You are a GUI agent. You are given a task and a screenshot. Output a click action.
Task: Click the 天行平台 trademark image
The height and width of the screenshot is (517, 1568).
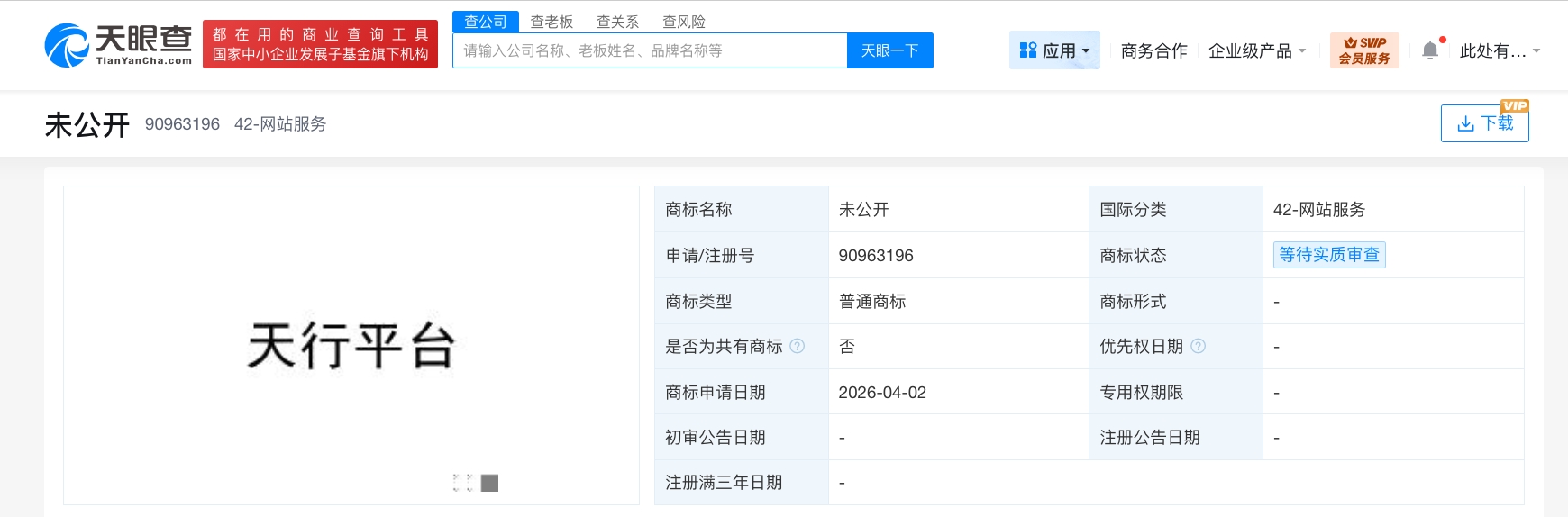point(351,345)
